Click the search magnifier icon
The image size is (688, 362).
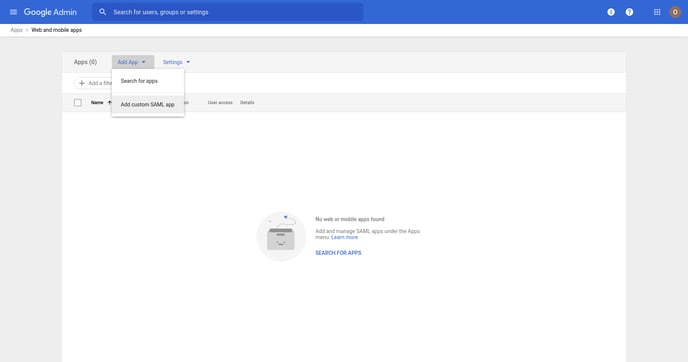(x=102, y=12)
